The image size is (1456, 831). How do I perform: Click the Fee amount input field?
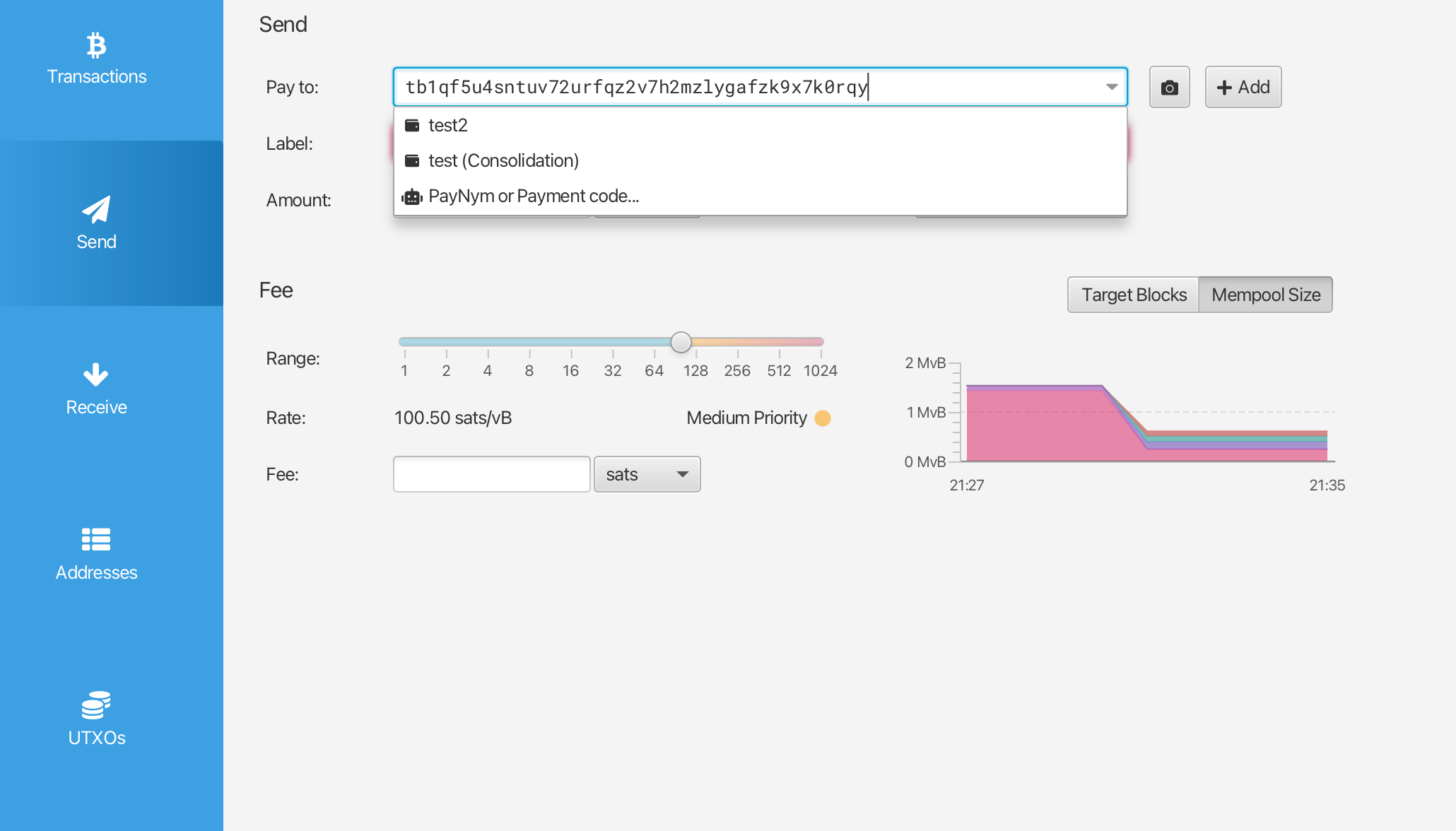491,474
